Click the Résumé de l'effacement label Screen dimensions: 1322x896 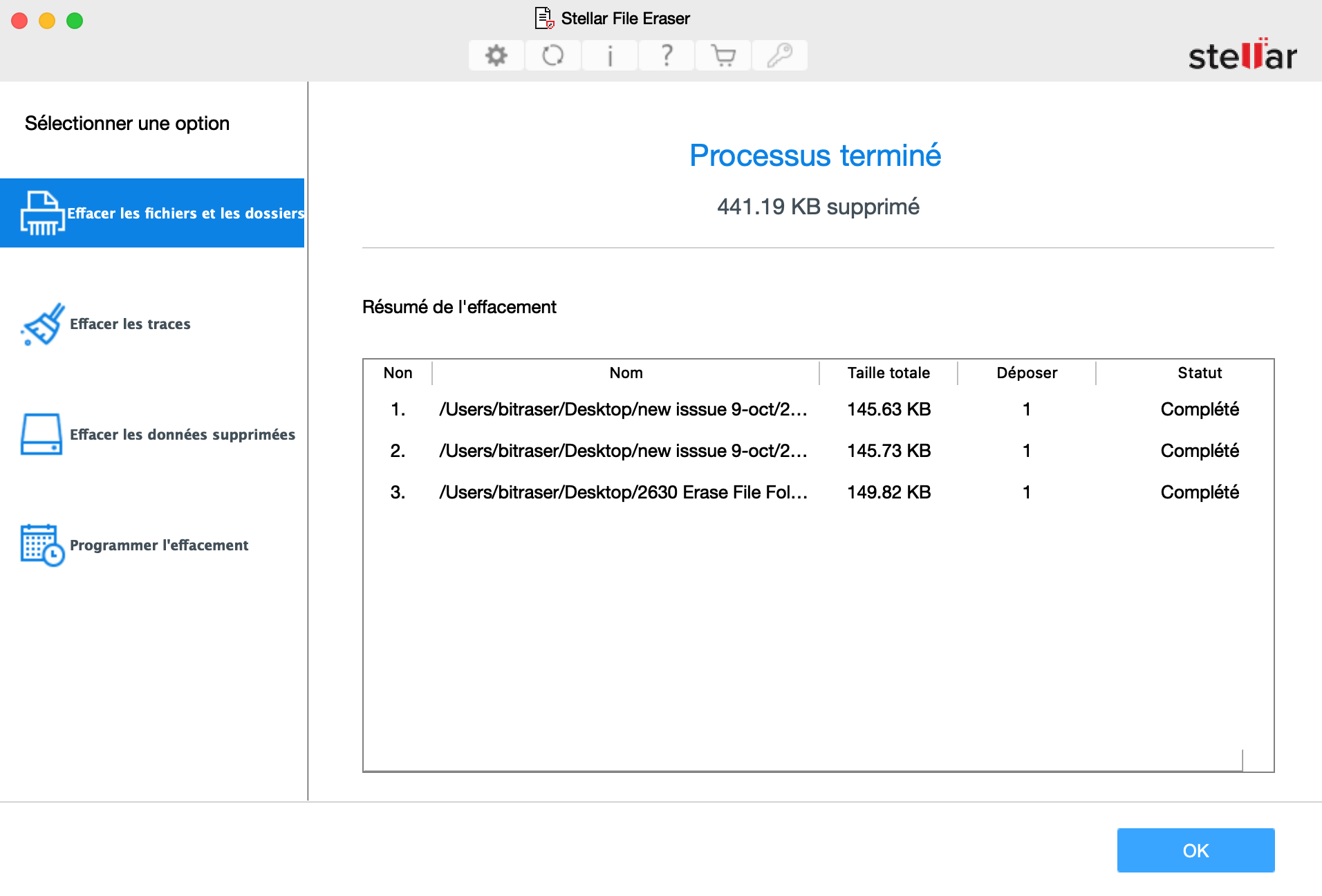pos(459,307)
